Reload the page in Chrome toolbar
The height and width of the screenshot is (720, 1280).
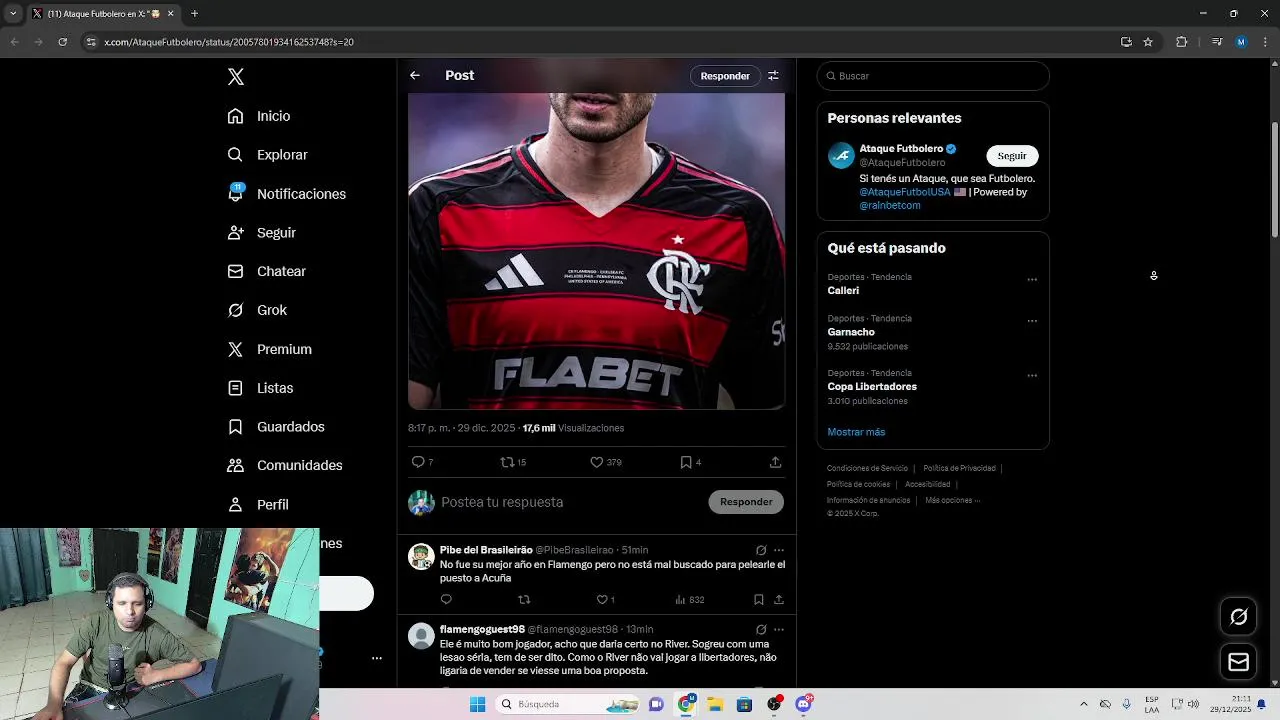click(x=62, y=42)
